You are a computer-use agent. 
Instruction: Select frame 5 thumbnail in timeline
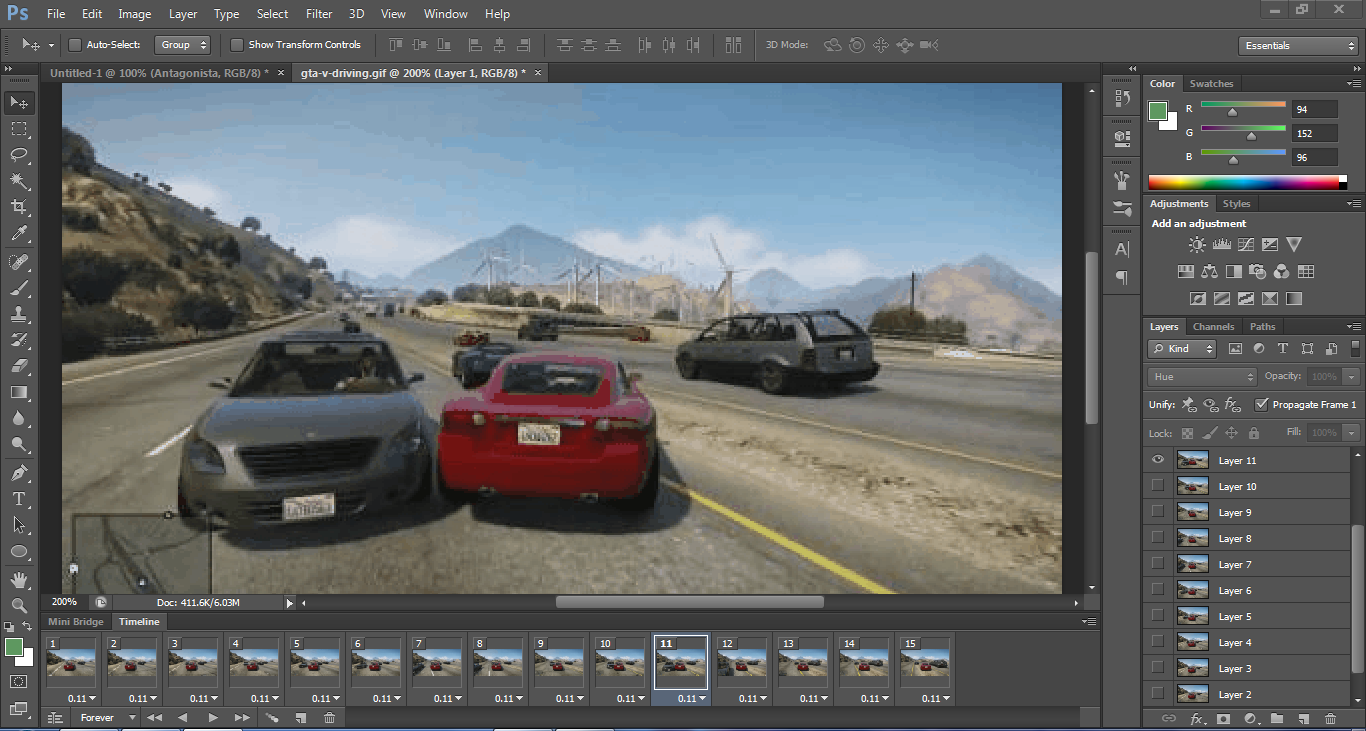pos(315,661)
